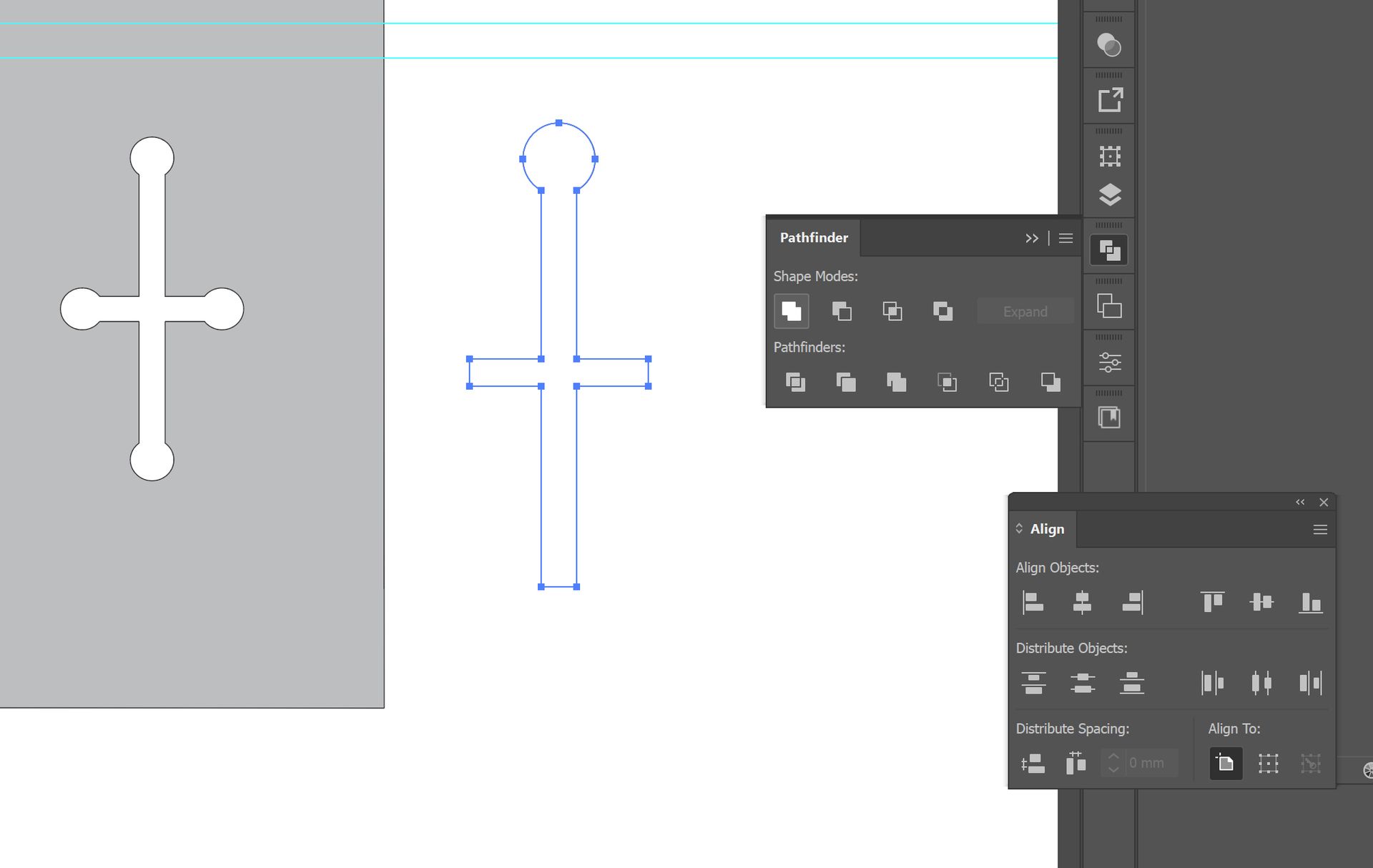Click the Expand button in Pathfinder
This screenshot has height=868, width=1373.
(x=1025, y=312)
